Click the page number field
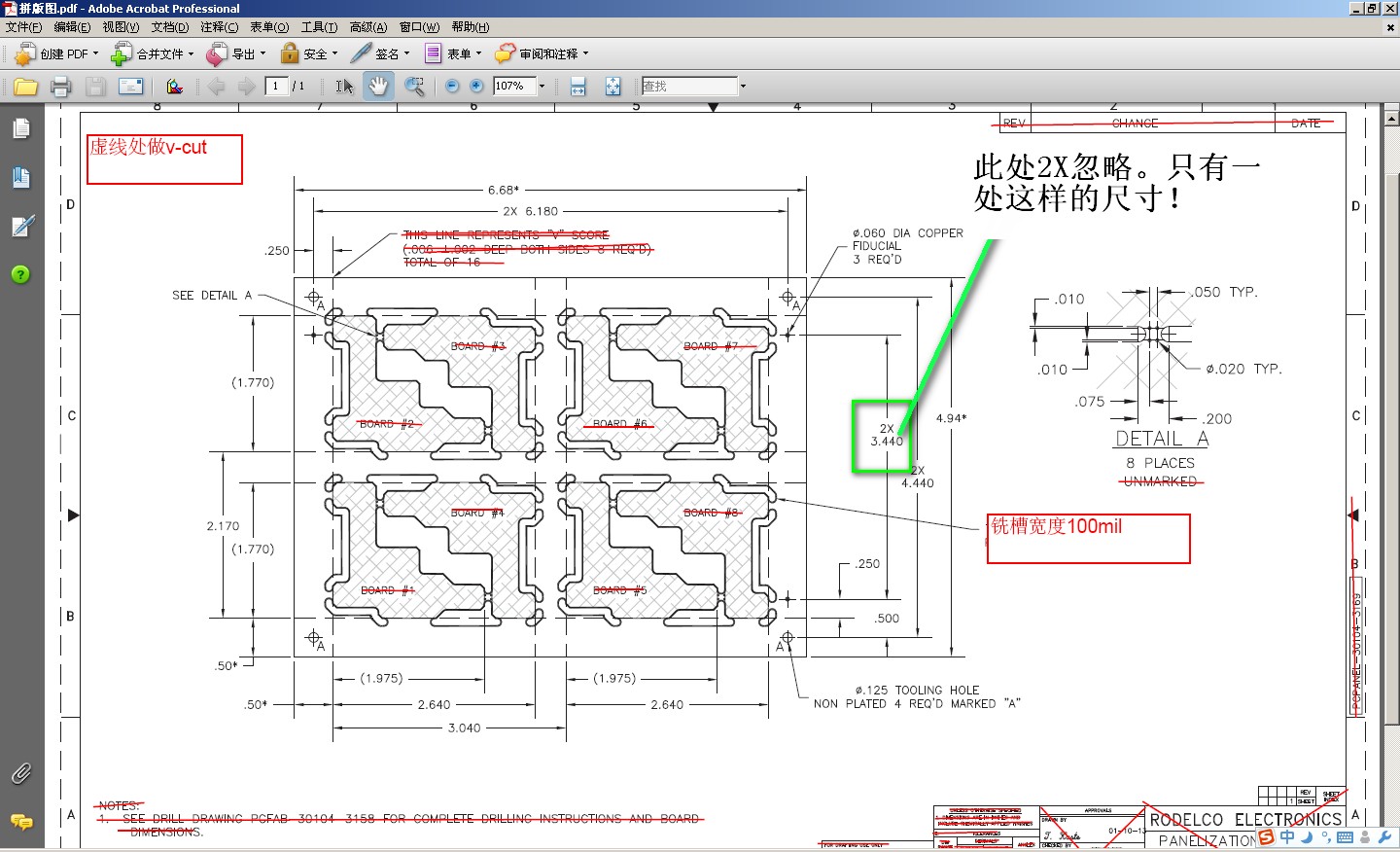Screen dimensions: 1400x852 277,87
